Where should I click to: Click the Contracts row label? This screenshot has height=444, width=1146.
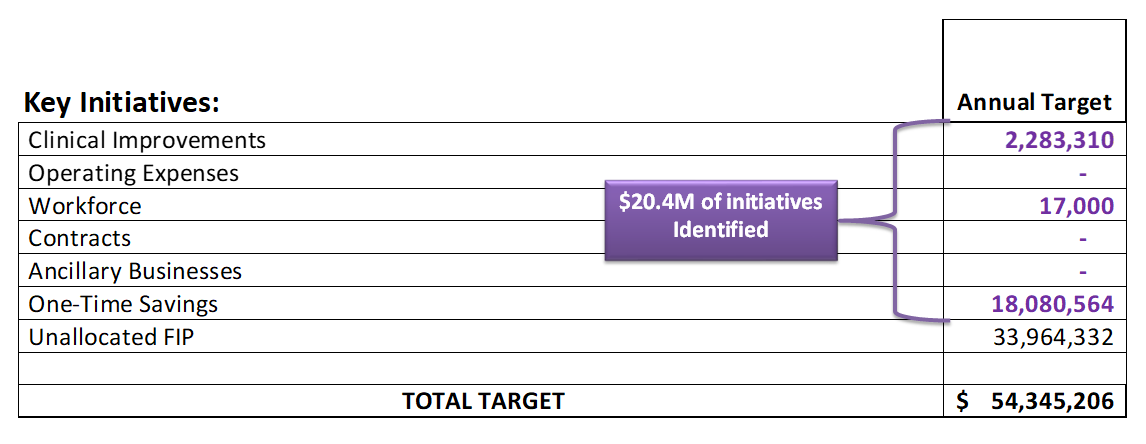[80, 238]
